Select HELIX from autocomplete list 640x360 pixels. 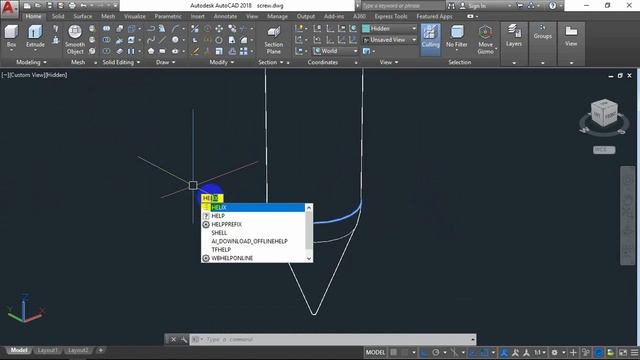coord(253,207)
